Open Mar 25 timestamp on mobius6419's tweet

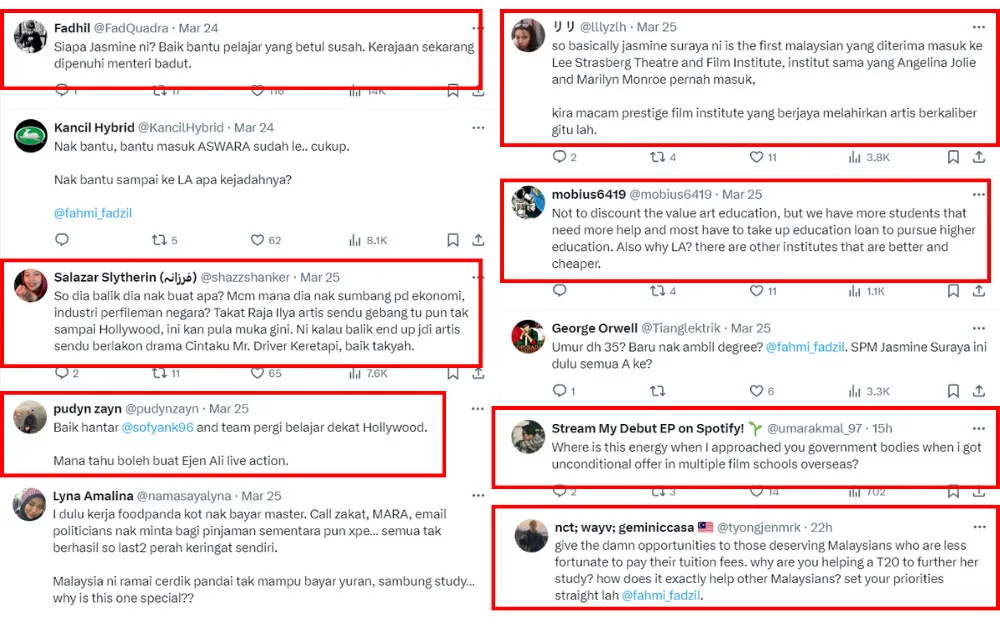coord(741,194)
